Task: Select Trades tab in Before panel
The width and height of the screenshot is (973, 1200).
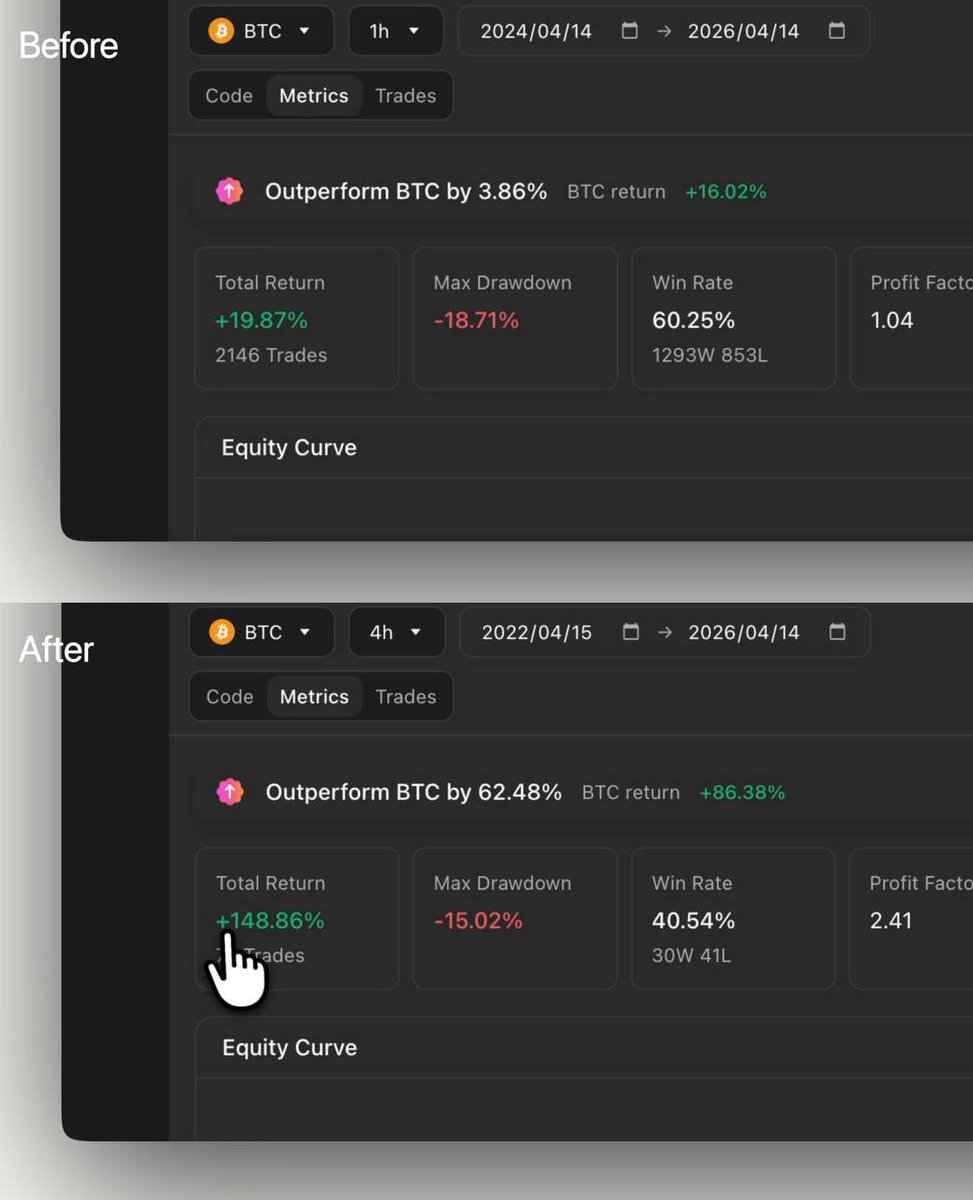Action: point(405,96)
